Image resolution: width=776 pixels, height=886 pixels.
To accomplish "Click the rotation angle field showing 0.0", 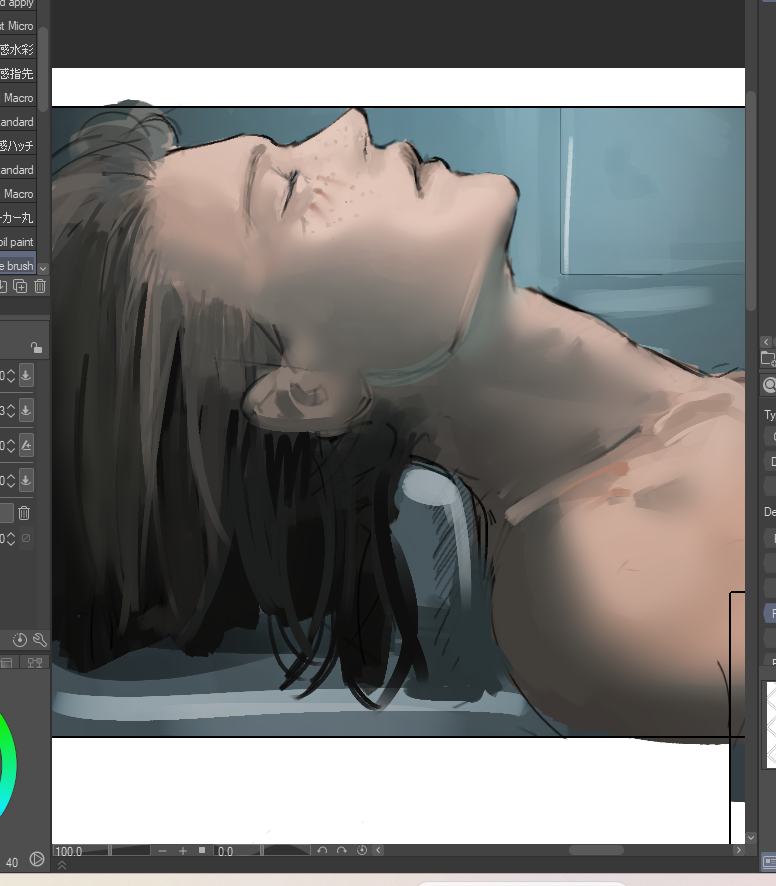I will pyautogui.click(x=226, y=852).
